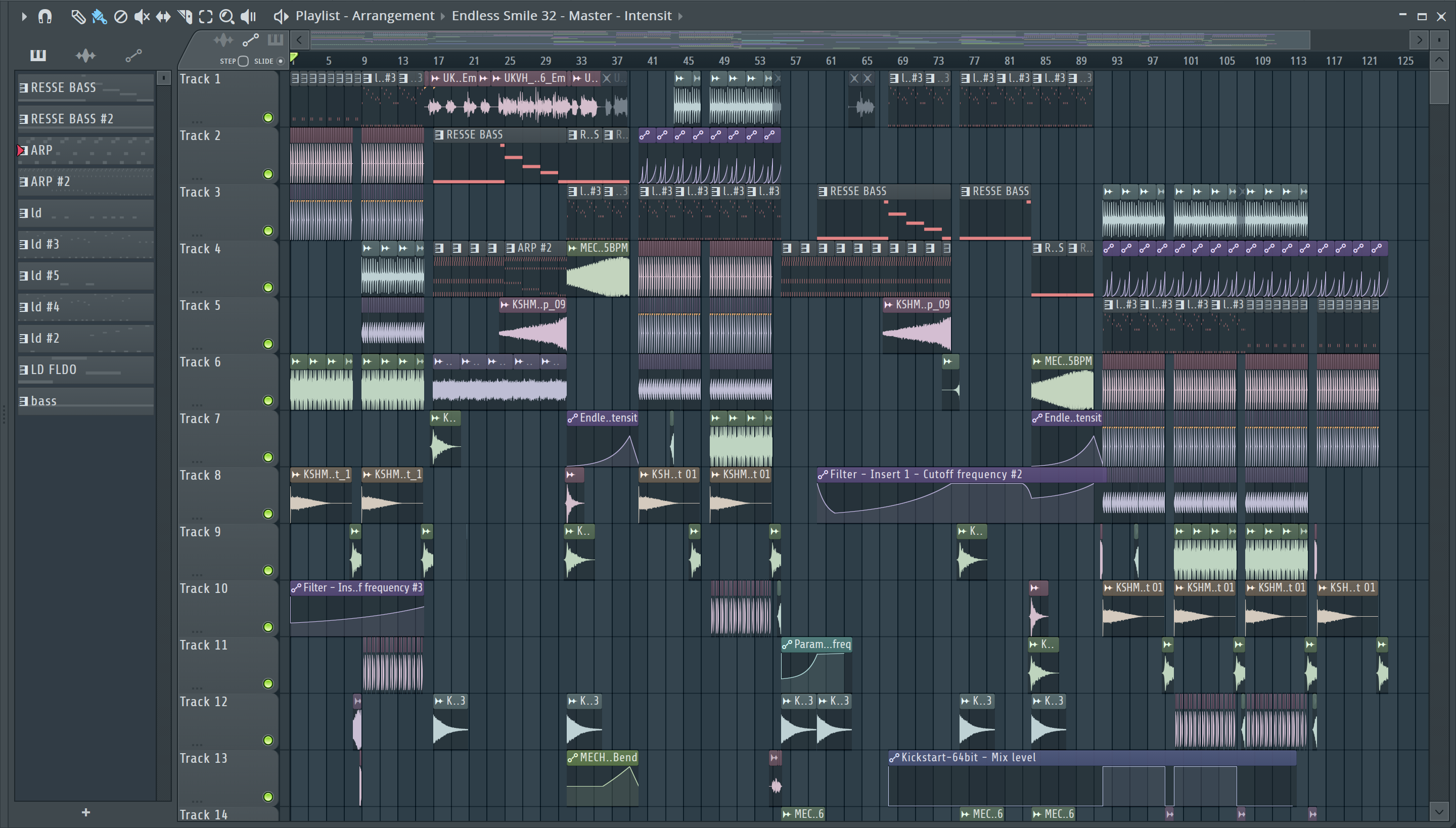Click the up arrow above the vertical scrollbar
Viewport: 1456px width, 828px height.
(x=1439, y=60)
